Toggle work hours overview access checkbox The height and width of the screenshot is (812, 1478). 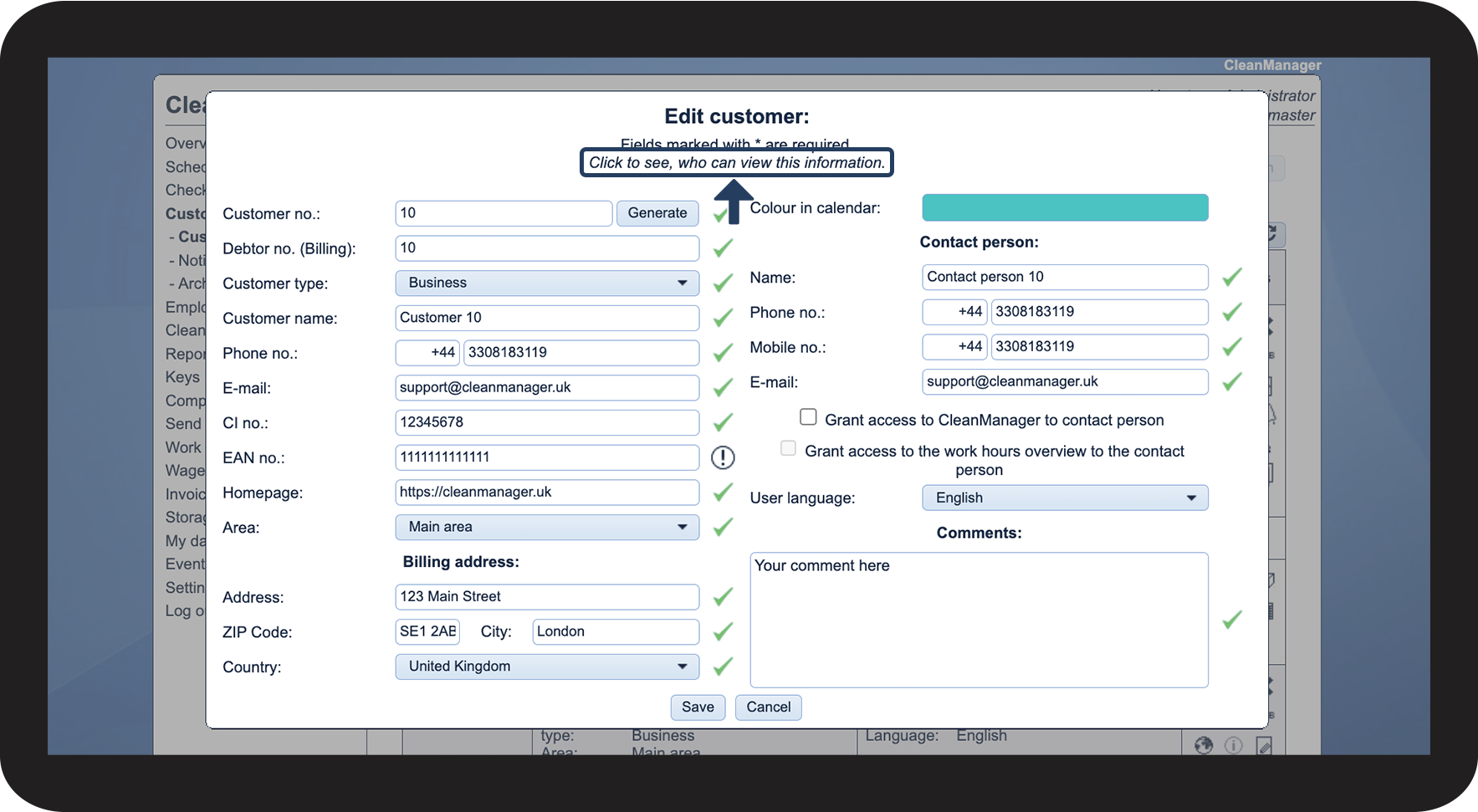tap(788, 448)
